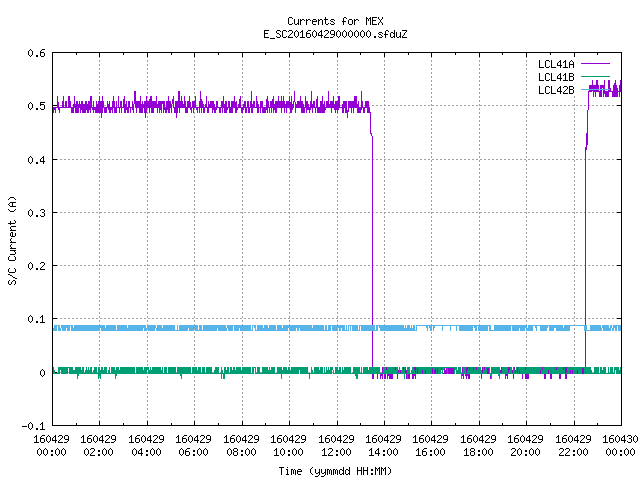This screenshot has height=480, width=640.
Task: Click the y-axis tick label 0.4
Action: tap(36, 160)
